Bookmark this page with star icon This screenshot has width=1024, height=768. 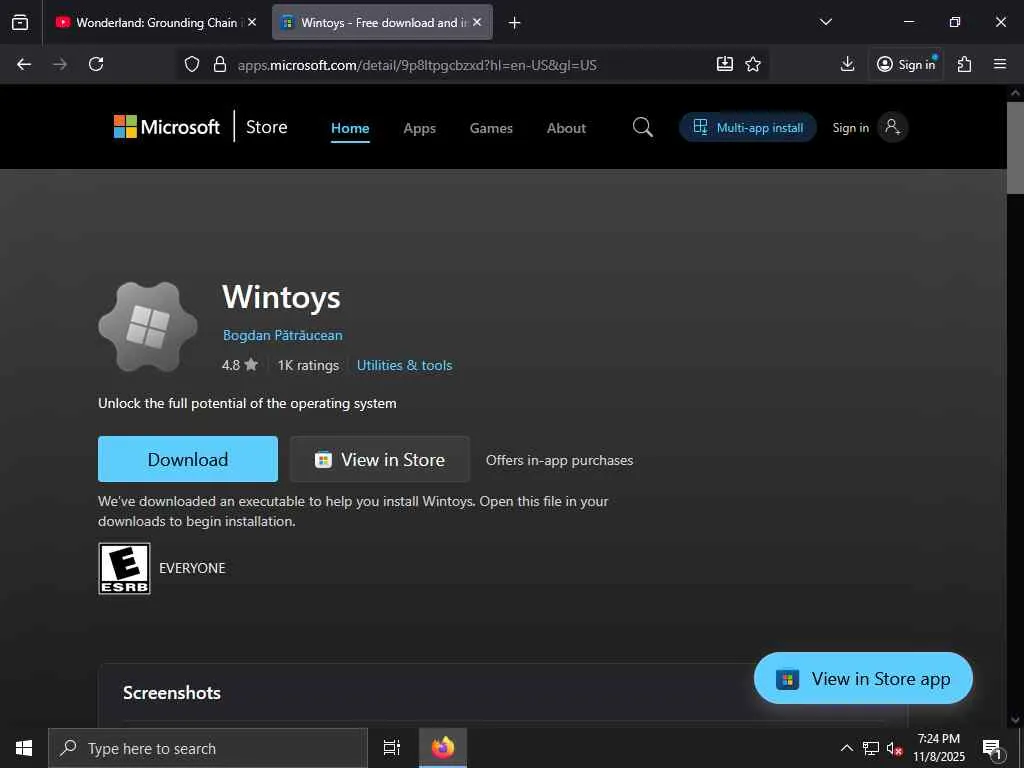pyautogui.click(x=753, y=64)
